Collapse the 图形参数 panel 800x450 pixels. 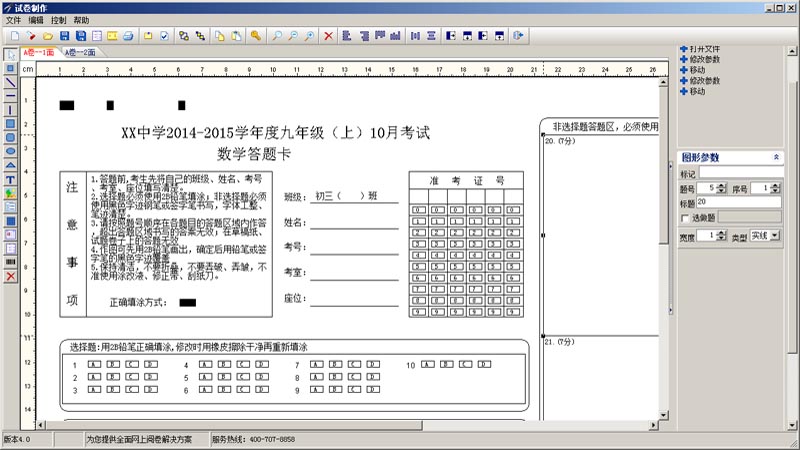pyautogui.click(x=777, y=158)
